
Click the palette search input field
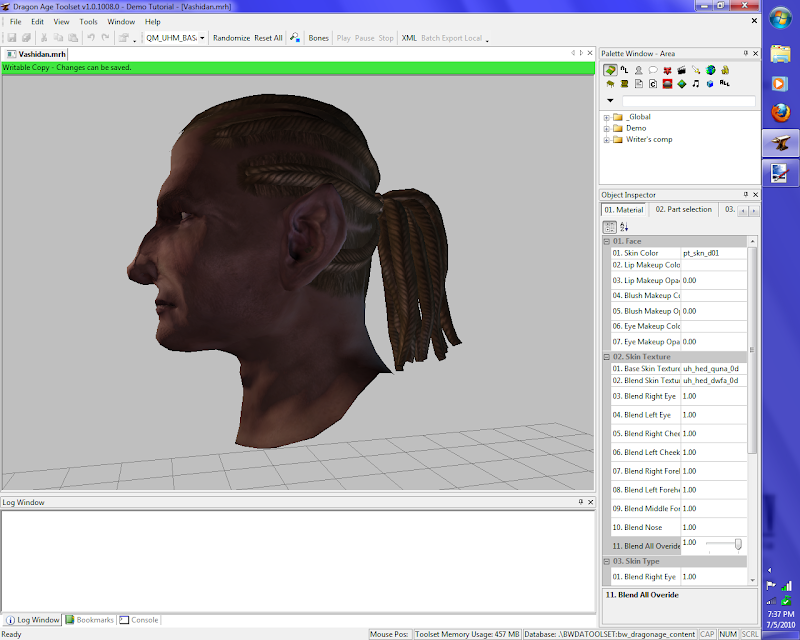tap(688, 101)
